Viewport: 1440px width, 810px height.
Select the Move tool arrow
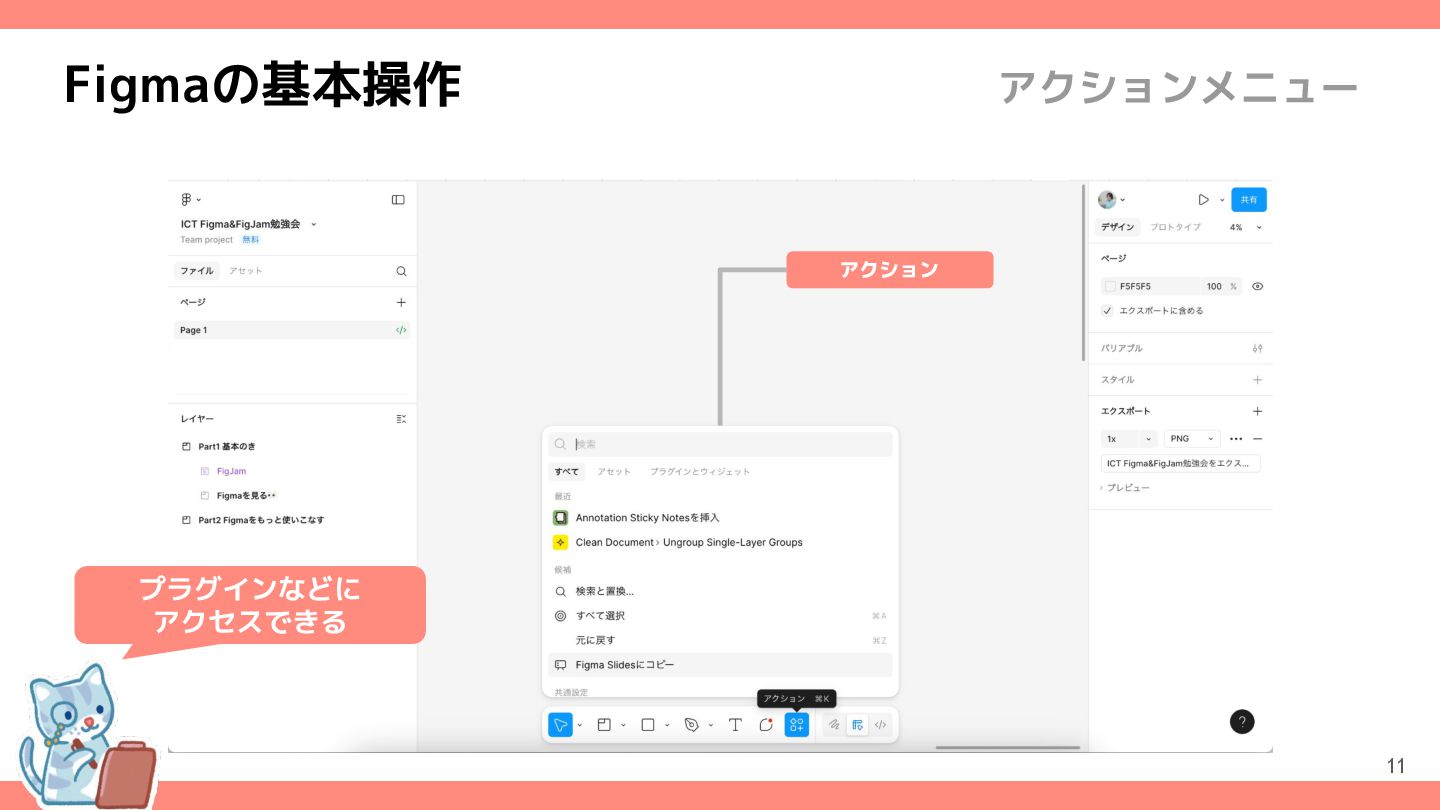point(561,725)
